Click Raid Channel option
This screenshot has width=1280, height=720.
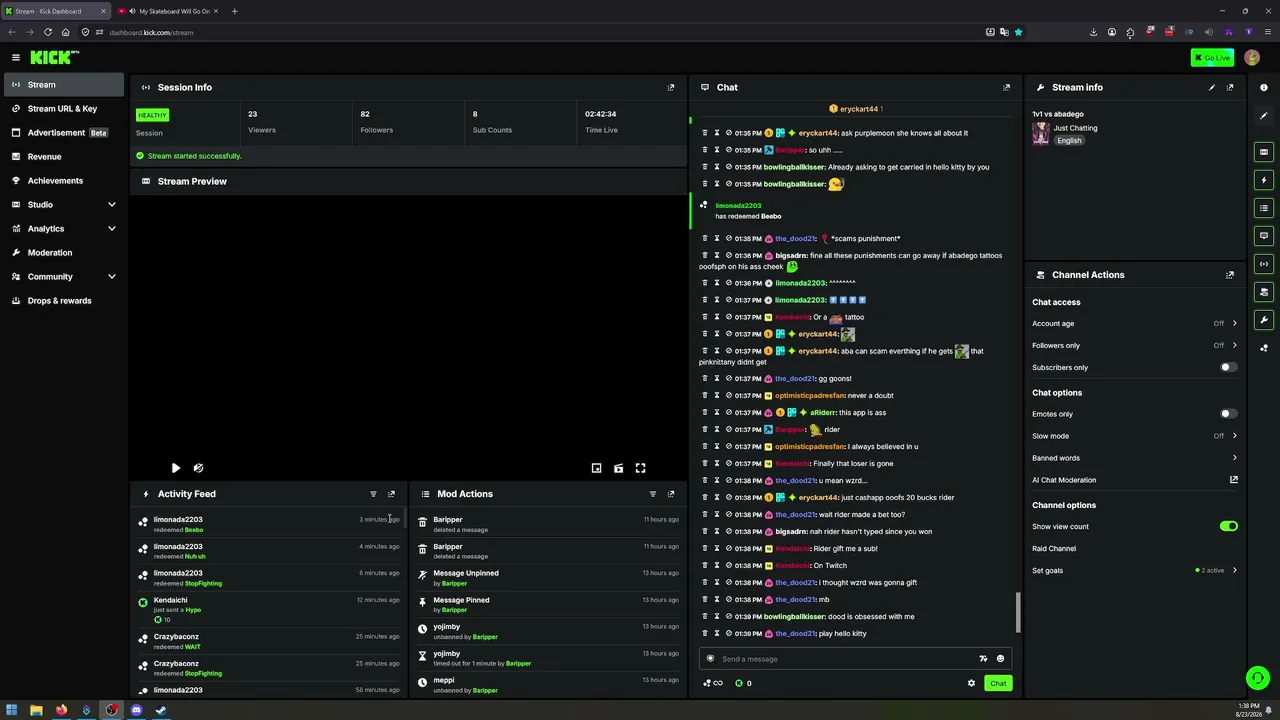click(x=1054, y=548)
